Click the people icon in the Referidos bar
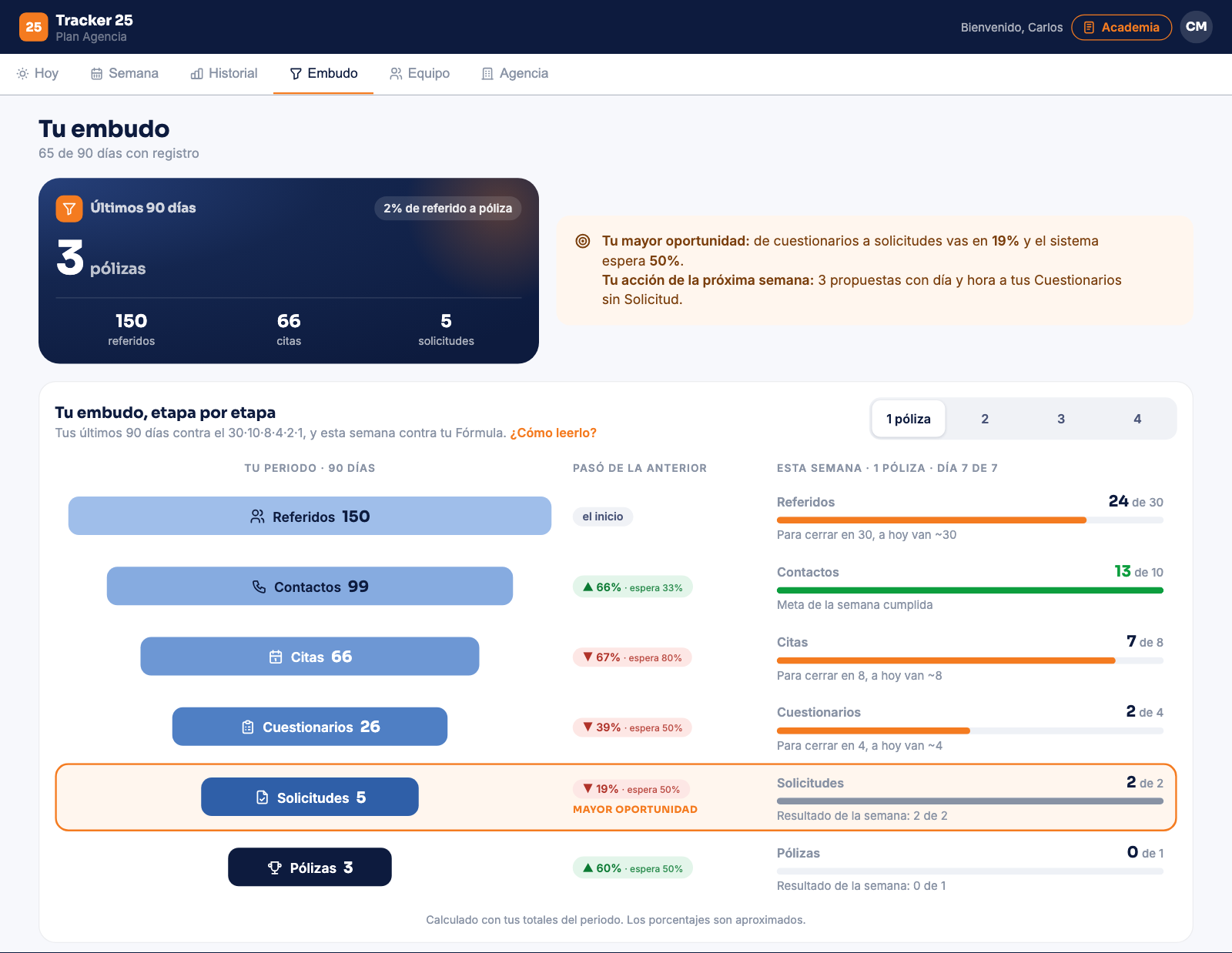1232x953 pixels. [x=257, y=517]
